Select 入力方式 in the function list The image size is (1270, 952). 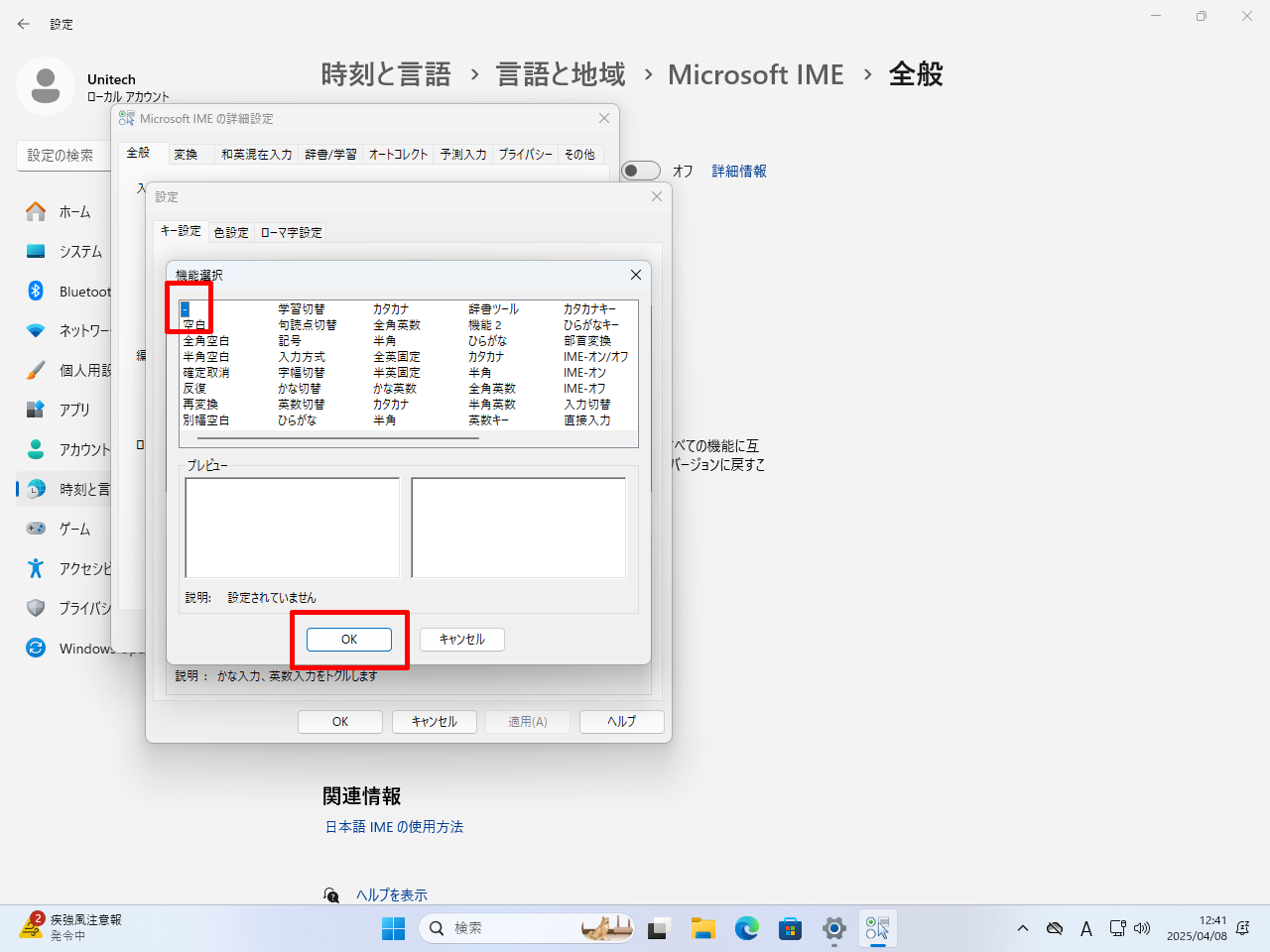click(x=302, y=357)
